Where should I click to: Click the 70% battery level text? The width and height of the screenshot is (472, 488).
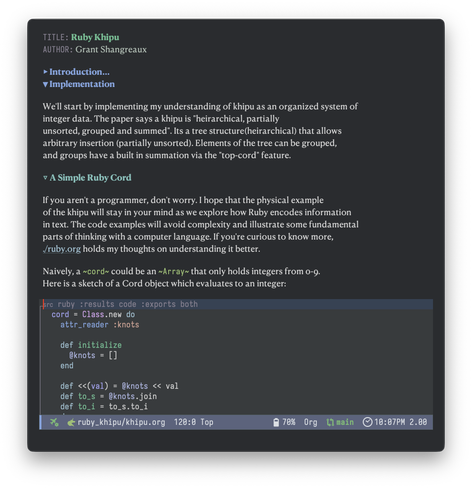click(289, 422)
